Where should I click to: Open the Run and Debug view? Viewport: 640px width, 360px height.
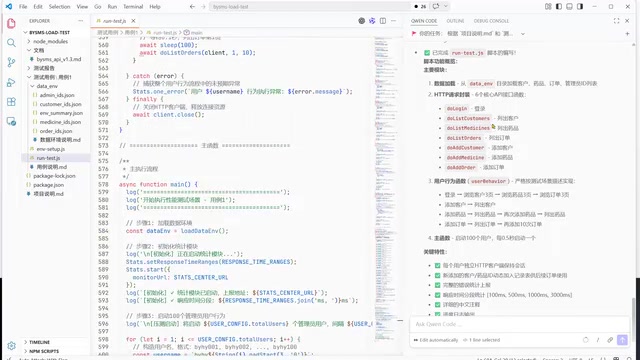(x=11, y=82)
